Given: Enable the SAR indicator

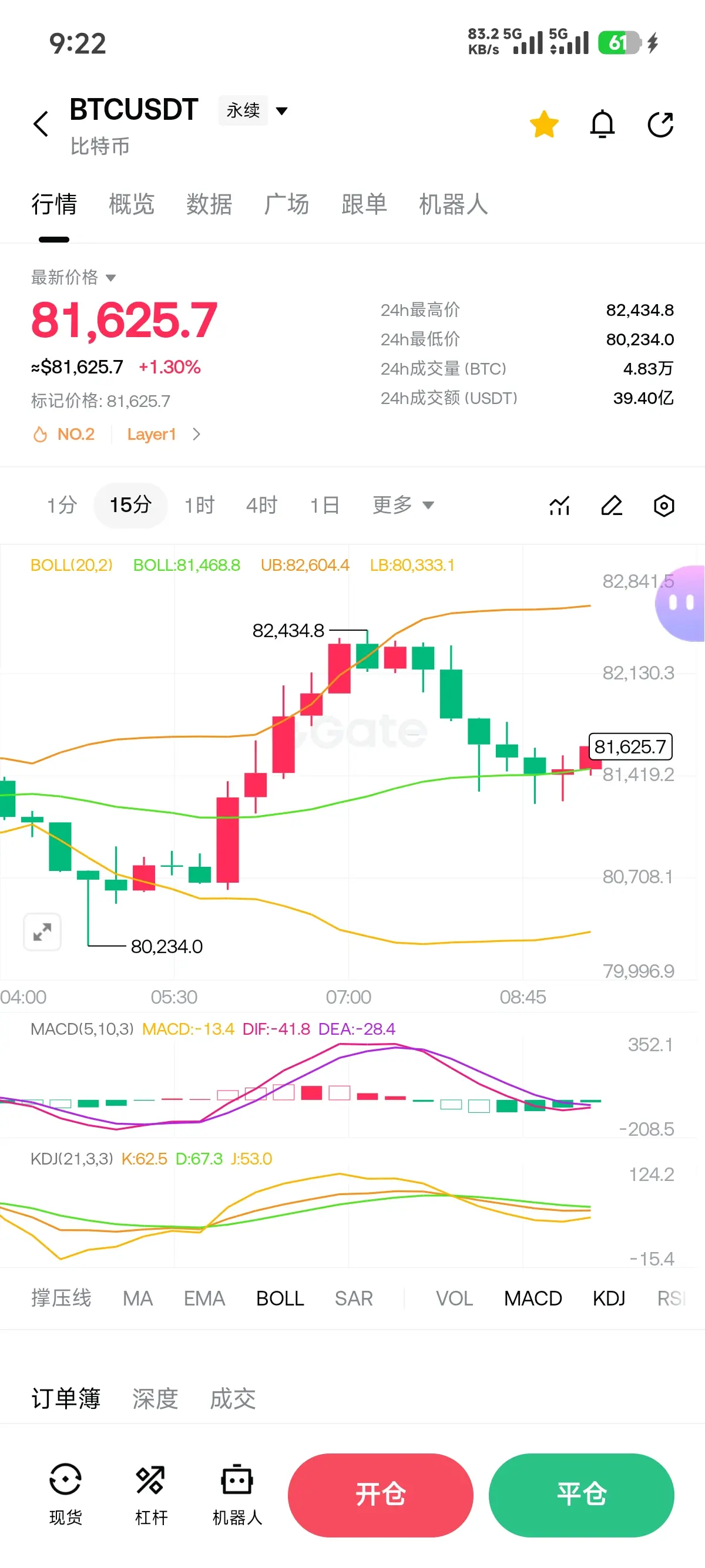Looking at the screenshot, I should click(354, 1298).
